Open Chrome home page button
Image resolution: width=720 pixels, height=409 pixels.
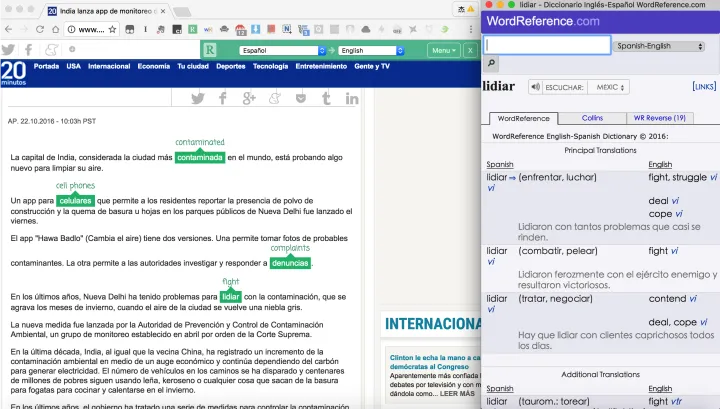[56, 29]
